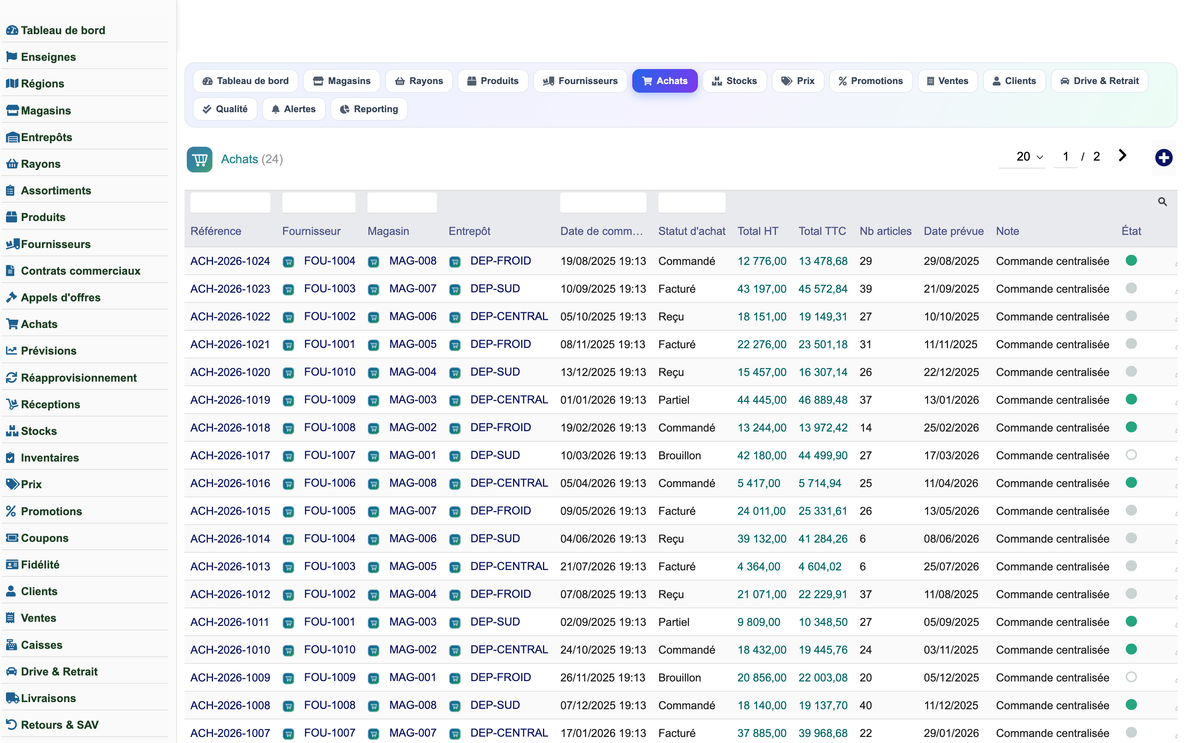The width and height of the screenshot is (1200, 743).
Task: Toggle the empty État circle for ACH-2026-1009
Action: pyautogui.click(x=1131, y=677)
